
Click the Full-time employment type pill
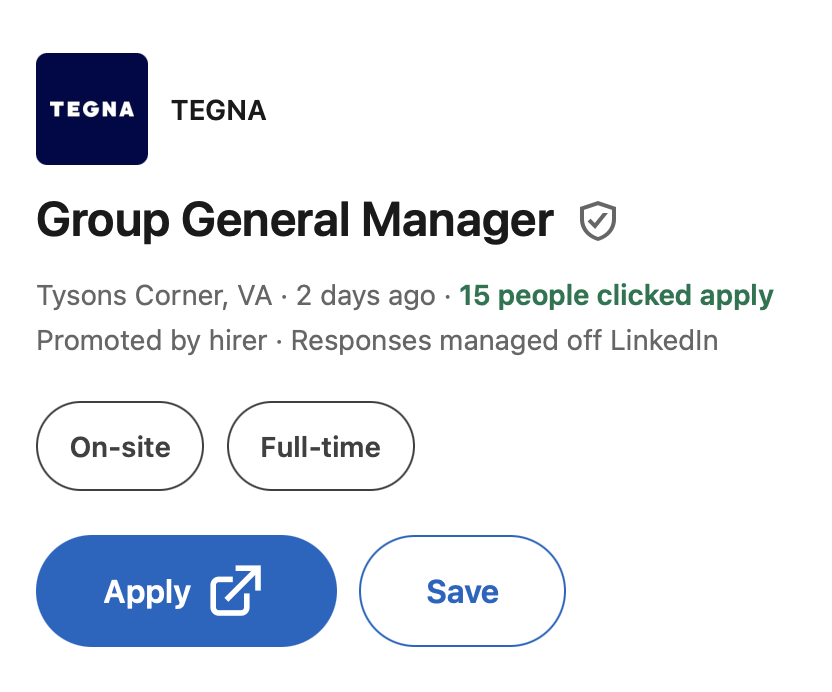pos(320,446)
